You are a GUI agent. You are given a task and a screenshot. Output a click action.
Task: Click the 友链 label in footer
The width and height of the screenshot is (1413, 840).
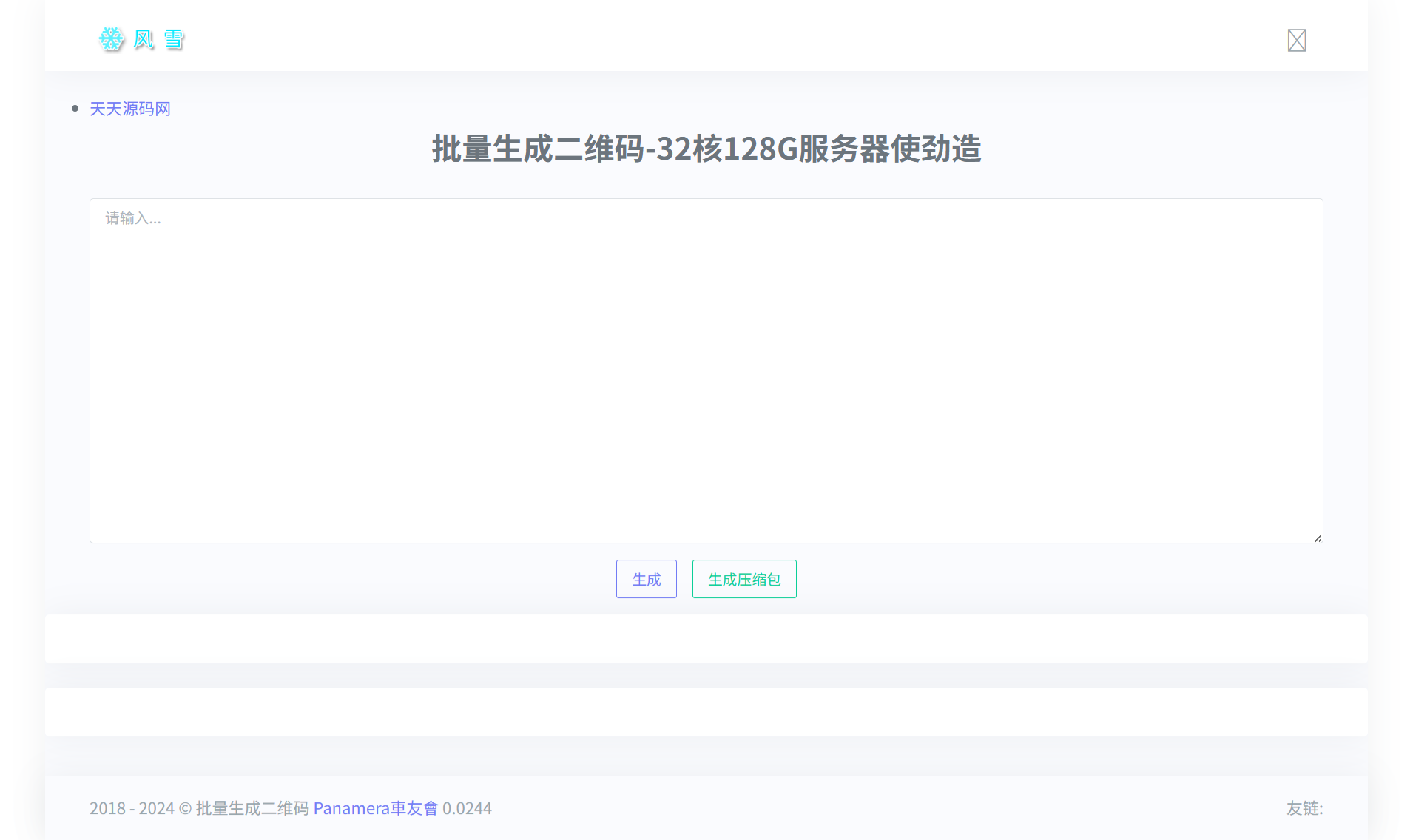[x=1306, y=809]
